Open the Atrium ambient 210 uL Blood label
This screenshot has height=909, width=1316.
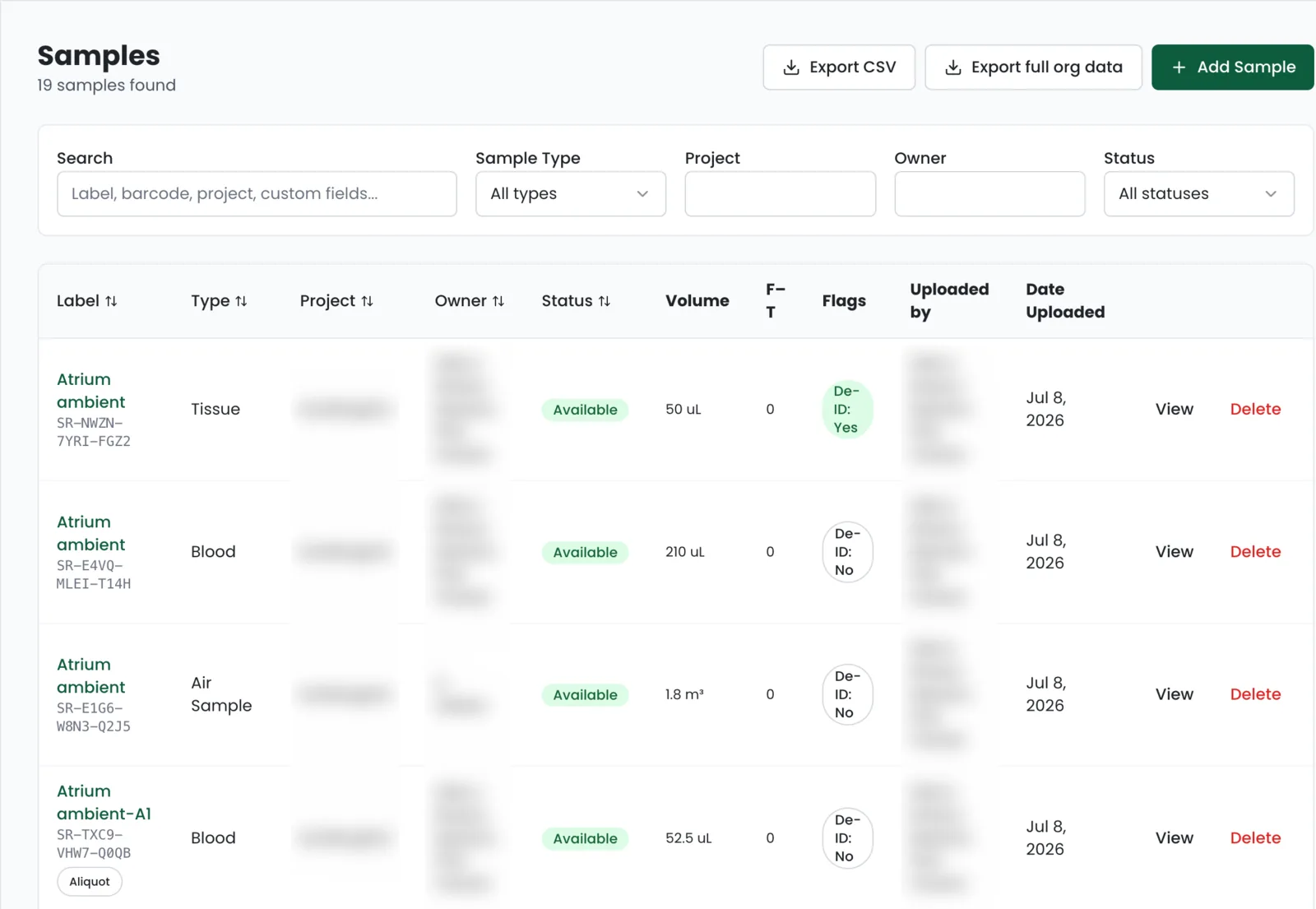click(90, 533)
